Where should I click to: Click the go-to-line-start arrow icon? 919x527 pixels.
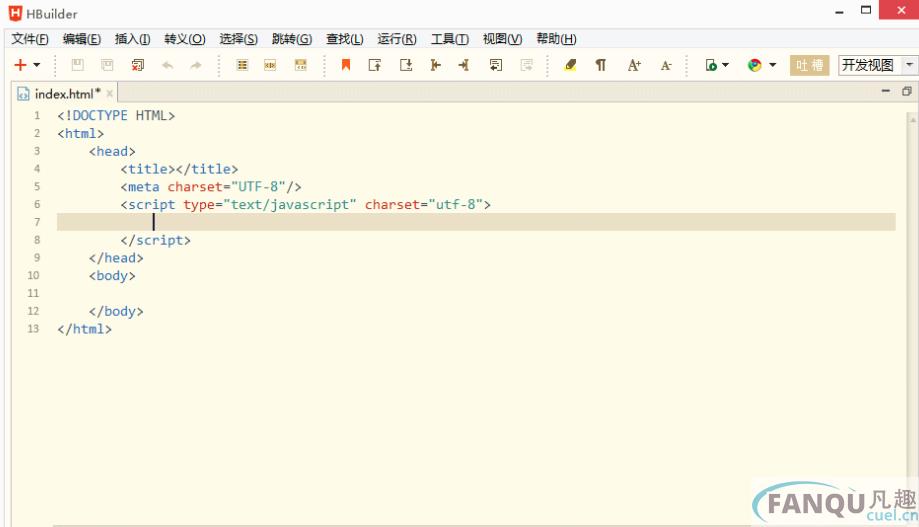[x=435, y=65]
